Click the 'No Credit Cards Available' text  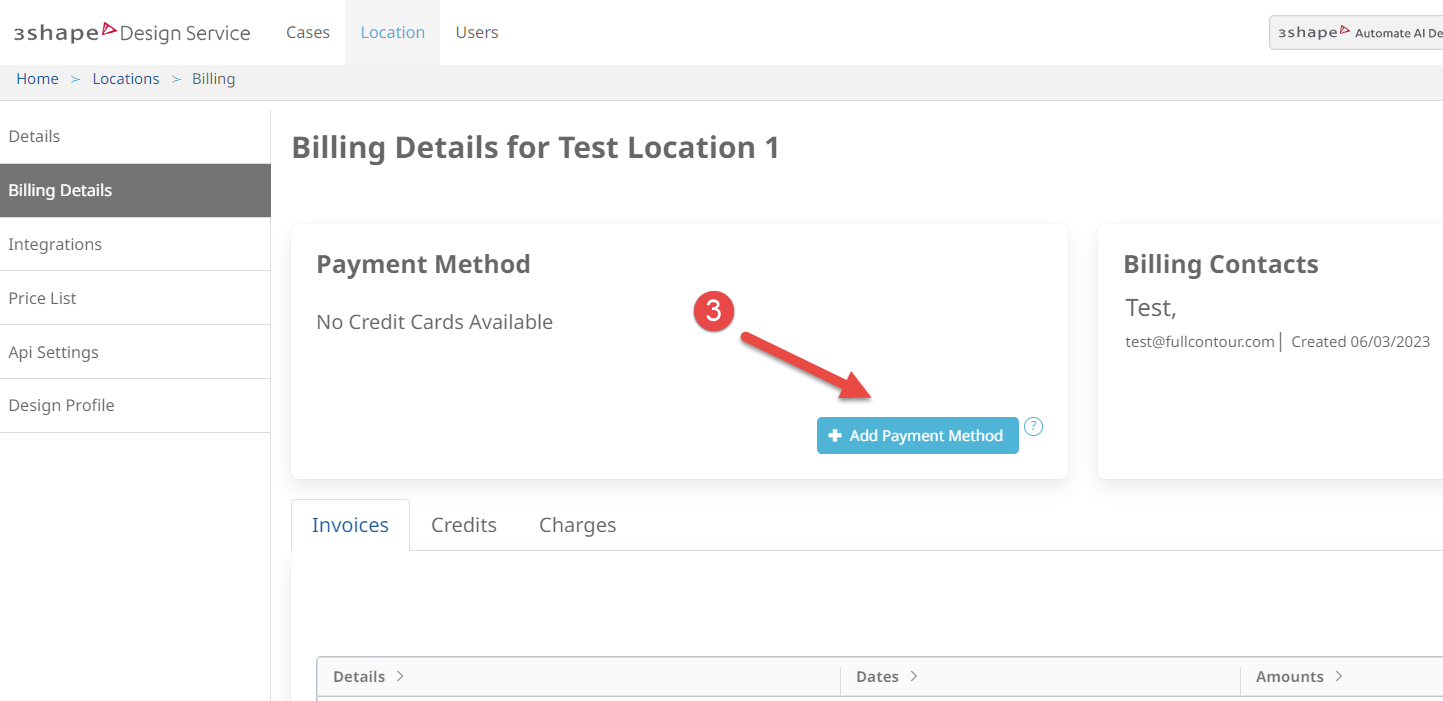pyautogui.click(x=434, y=322)
